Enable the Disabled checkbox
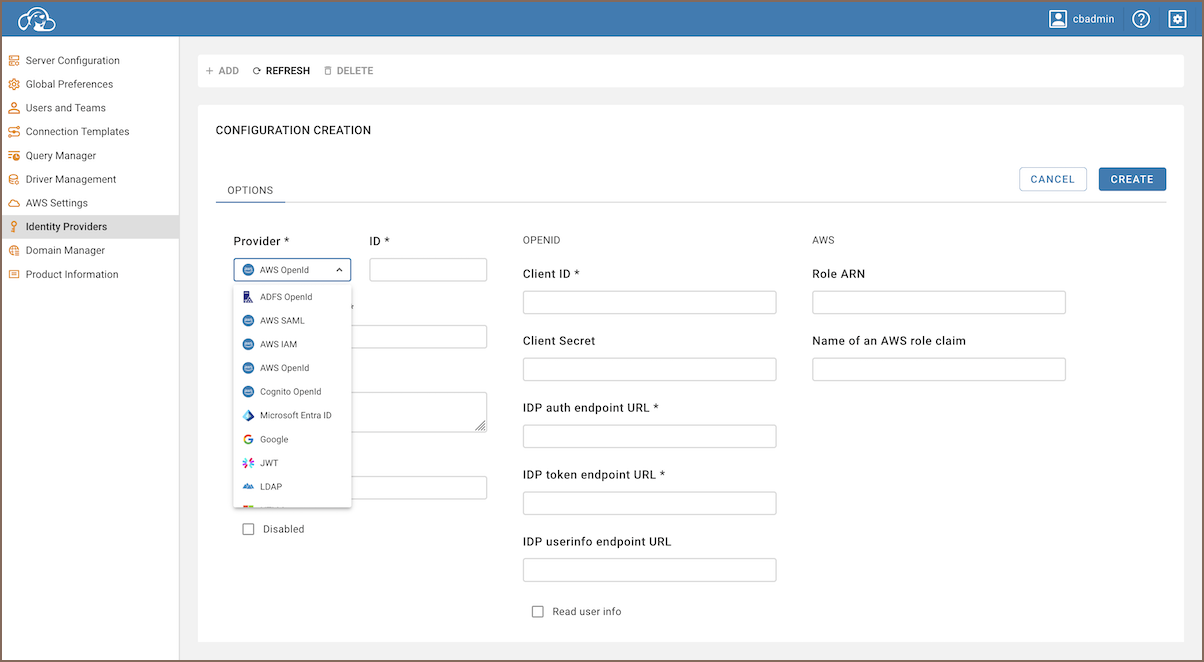Screen dimensions: 1204x662 [249, 529]
